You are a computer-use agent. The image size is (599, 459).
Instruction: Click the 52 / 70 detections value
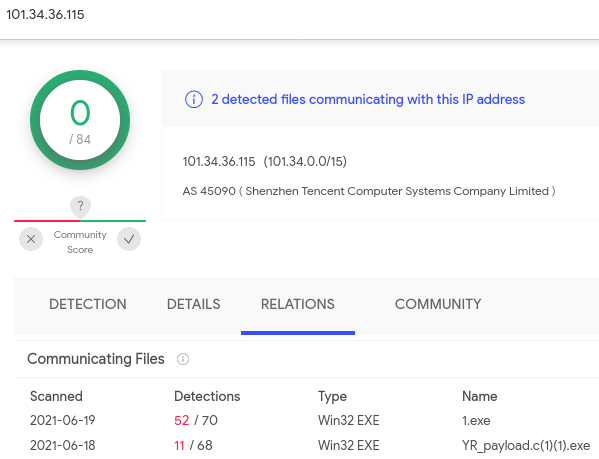pyautogui.click(x=196, y=420)
